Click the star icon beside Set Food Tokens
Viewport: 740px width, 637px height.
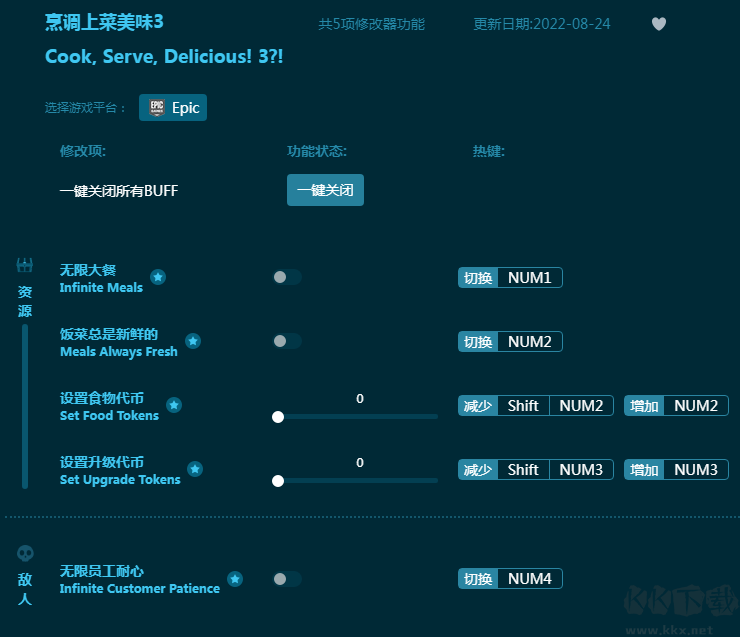(174, 405)
